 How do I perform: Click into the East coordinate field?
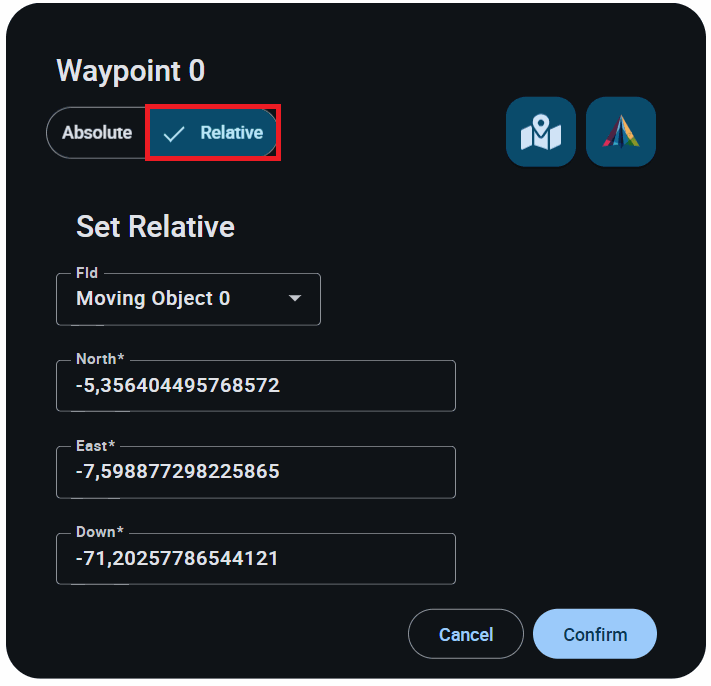tap(255, 472)
